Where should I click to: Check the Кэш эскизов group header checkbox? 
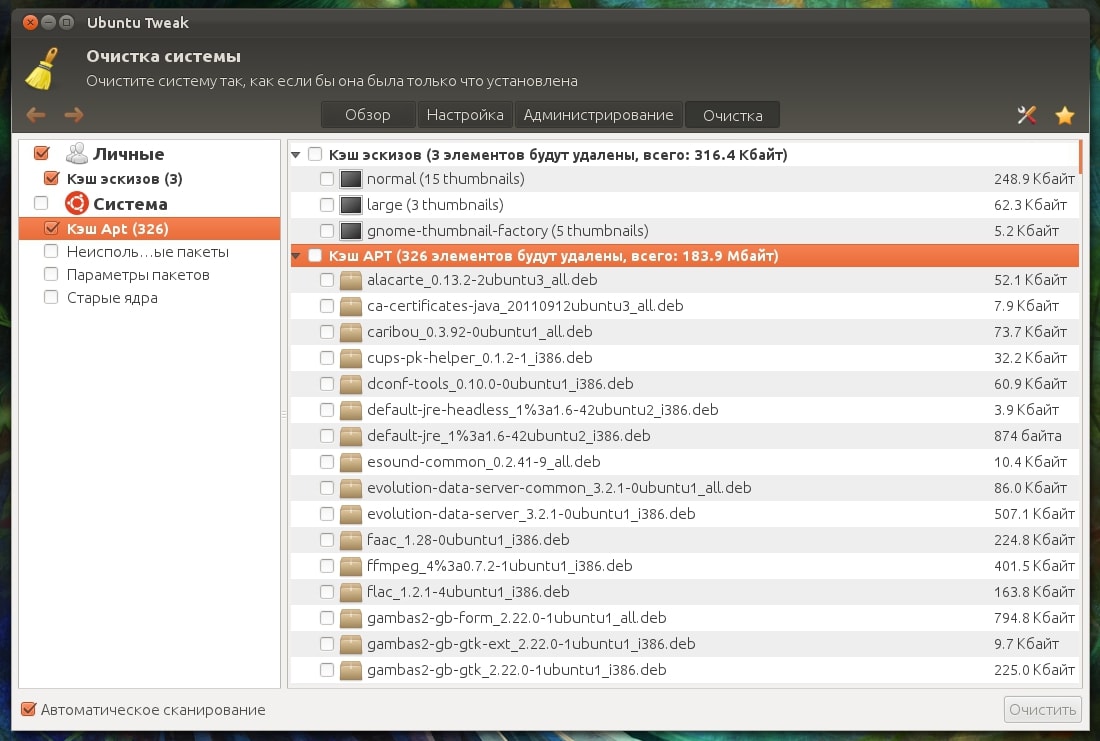[x=315, y=154]
